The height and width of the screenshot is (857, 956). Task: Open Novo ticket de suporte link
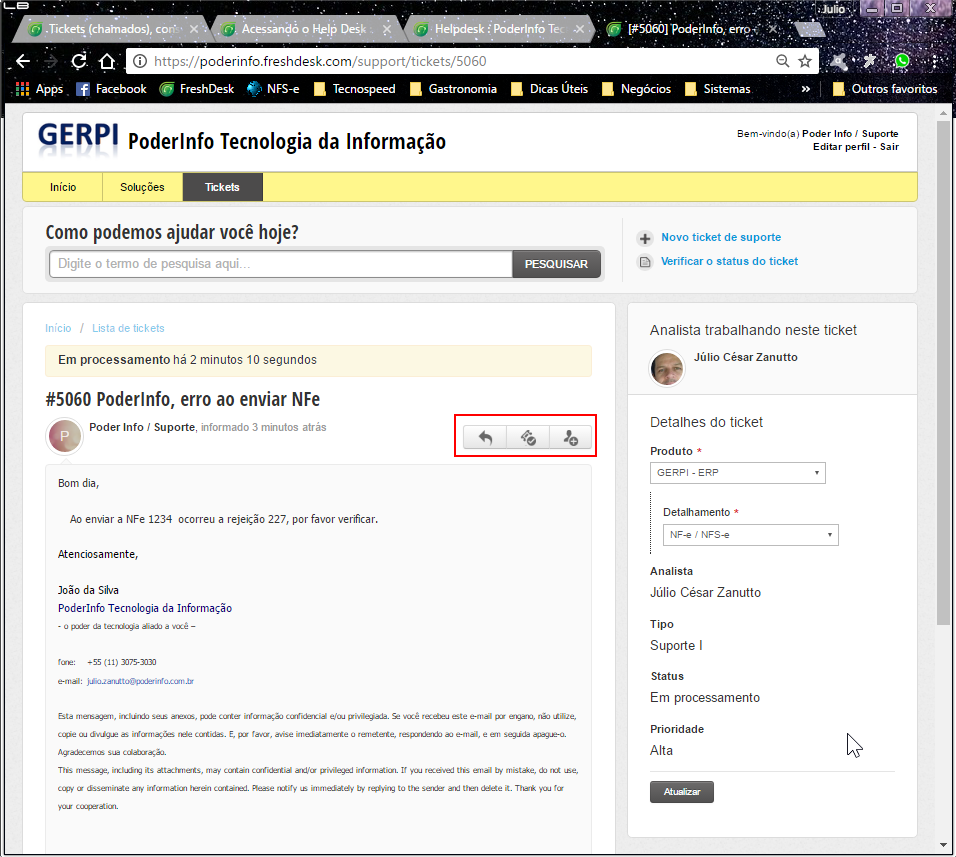click(721, 237)
